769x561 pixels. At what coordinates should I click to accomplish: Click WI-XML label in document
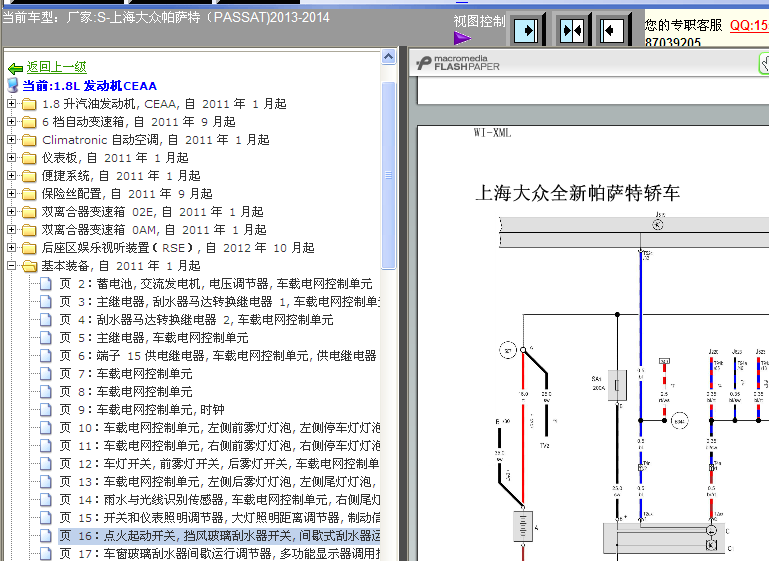click(492, 133)
